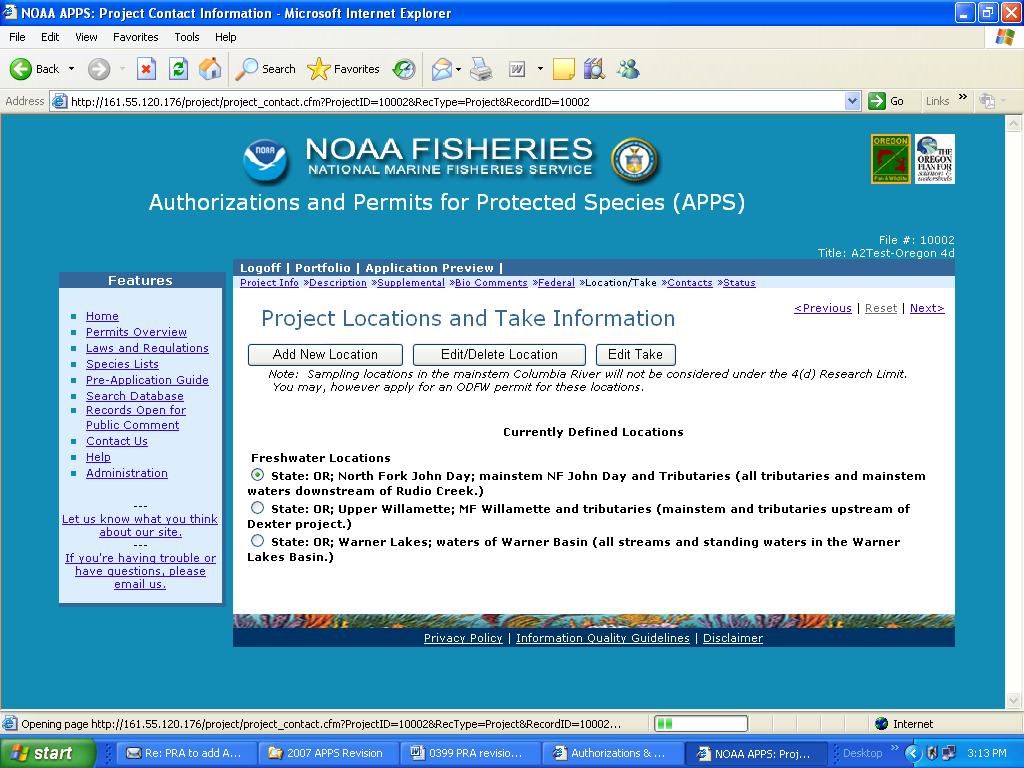The width and height of the screenshot is (1024, 768).
Task: Select North Fork John Day location radio
Action: [x=257, y=475]
